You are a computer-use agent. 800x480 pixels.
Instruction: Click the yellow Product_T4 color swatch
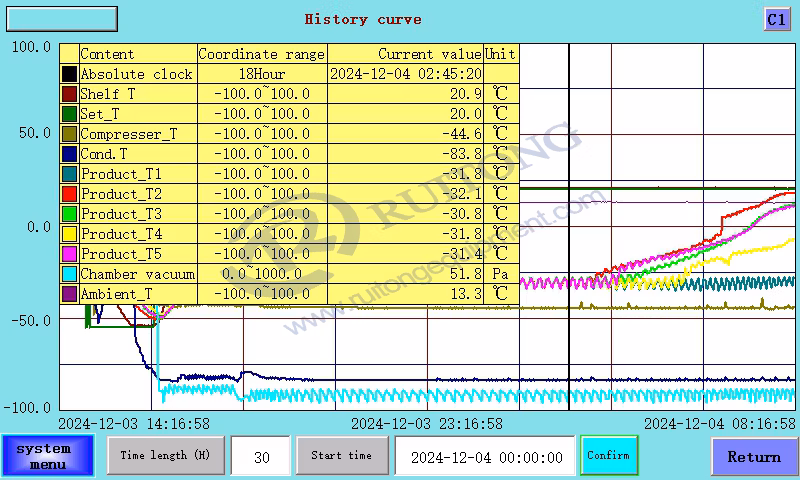pyautogui.click(x=69, y=234)
